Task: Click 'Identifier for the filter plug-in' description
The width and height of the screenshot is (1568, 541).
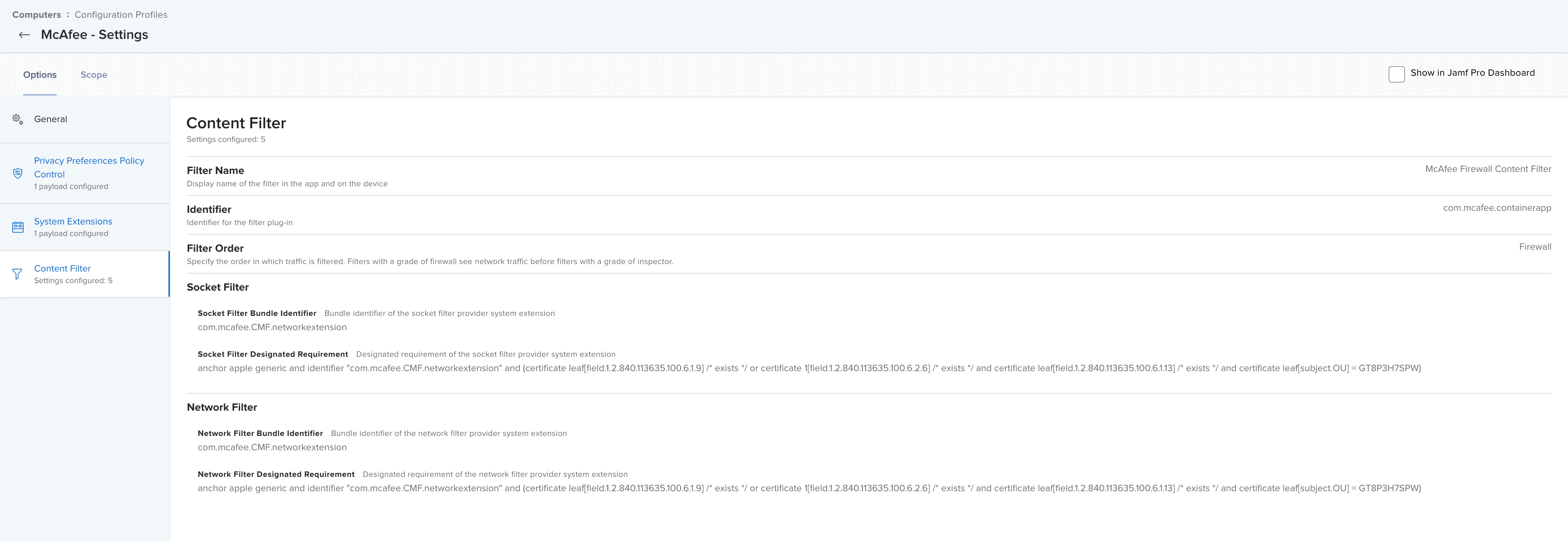Action: (240, 223)
